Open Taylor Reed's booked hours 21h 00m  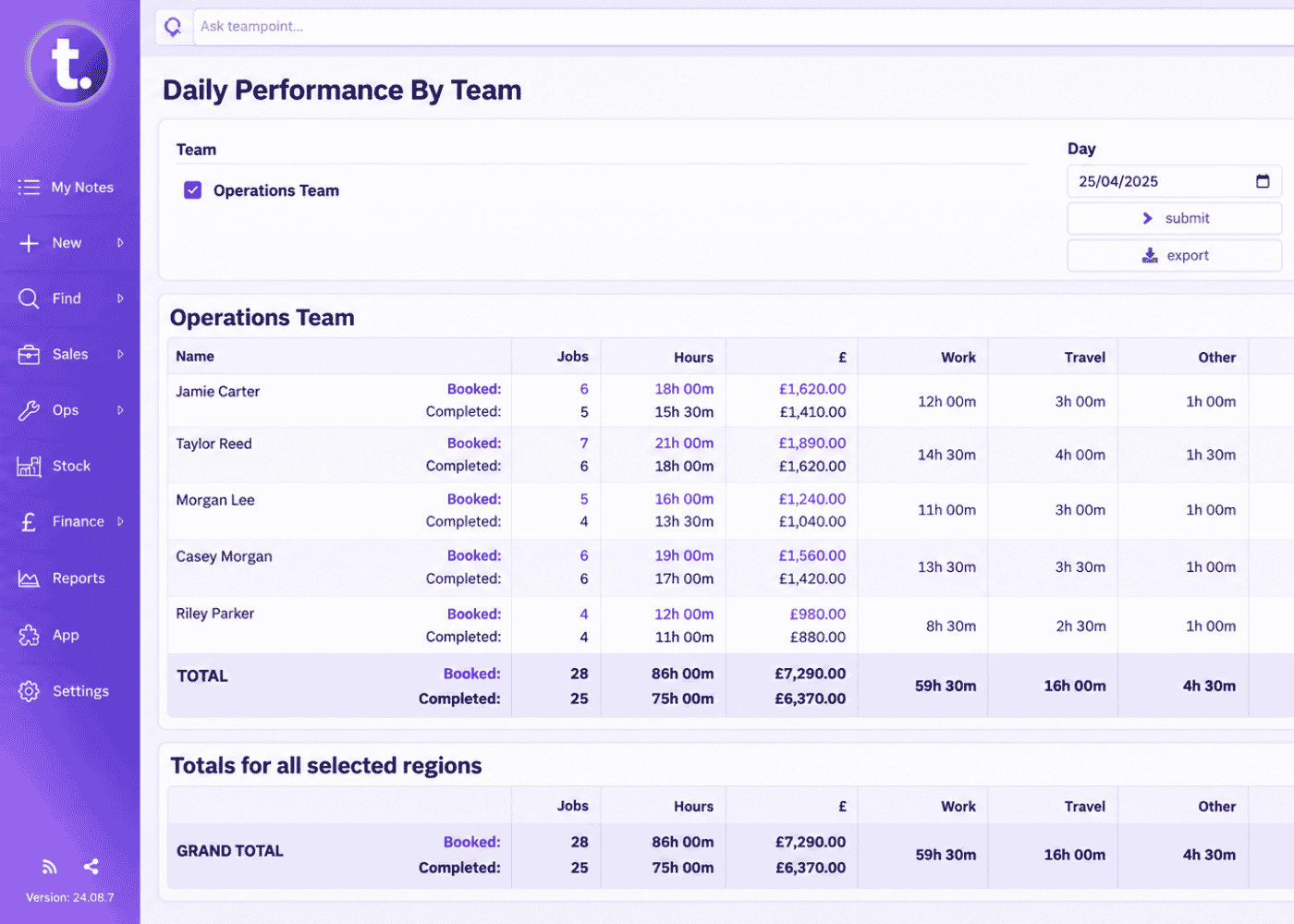click(684, 444)
